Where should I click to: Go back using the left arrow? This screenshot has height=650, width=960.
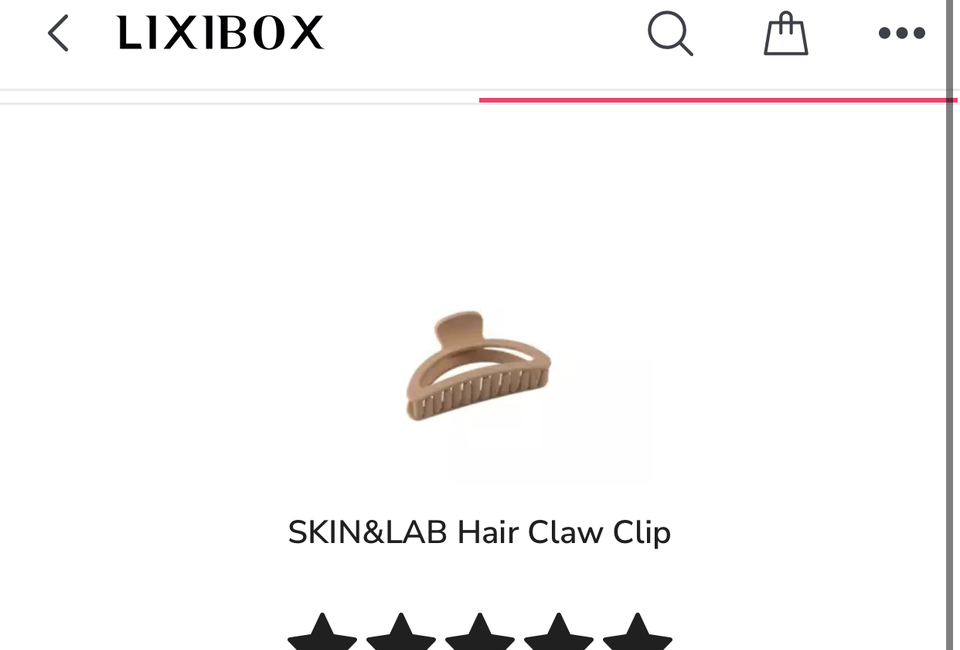coord(58,33)
